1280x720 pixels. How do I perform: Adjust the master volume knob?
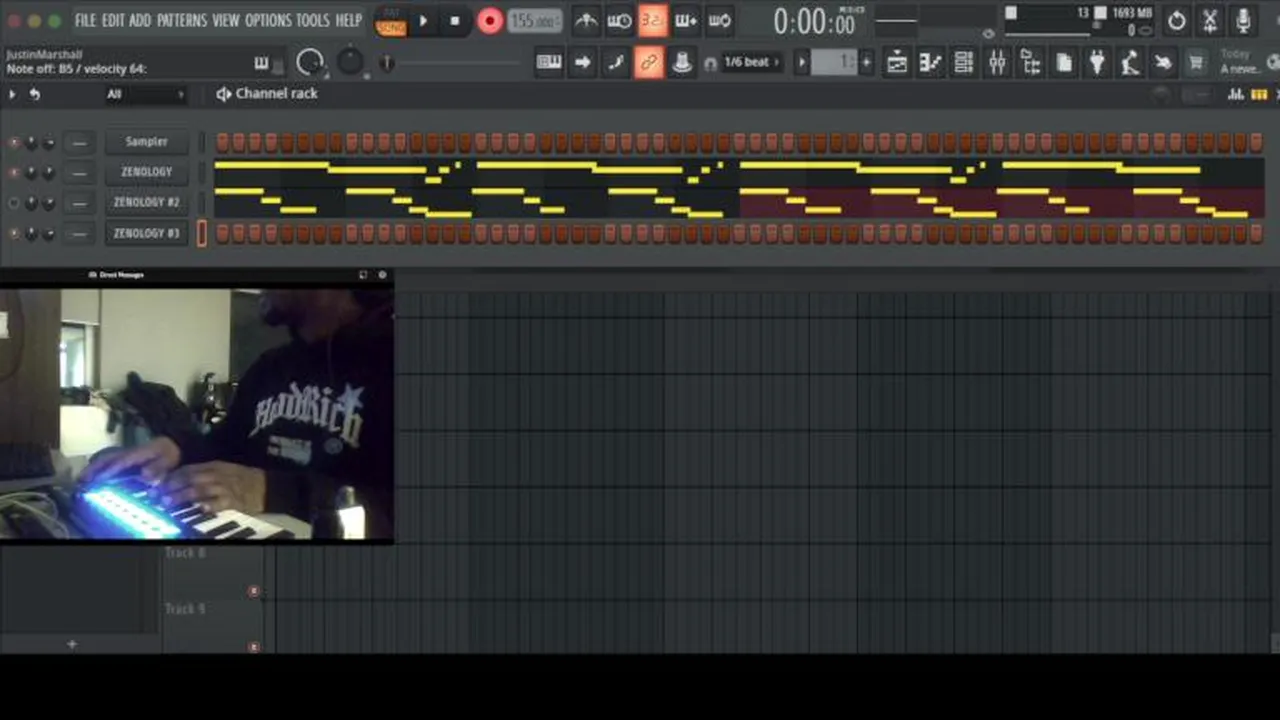(310, 62)
